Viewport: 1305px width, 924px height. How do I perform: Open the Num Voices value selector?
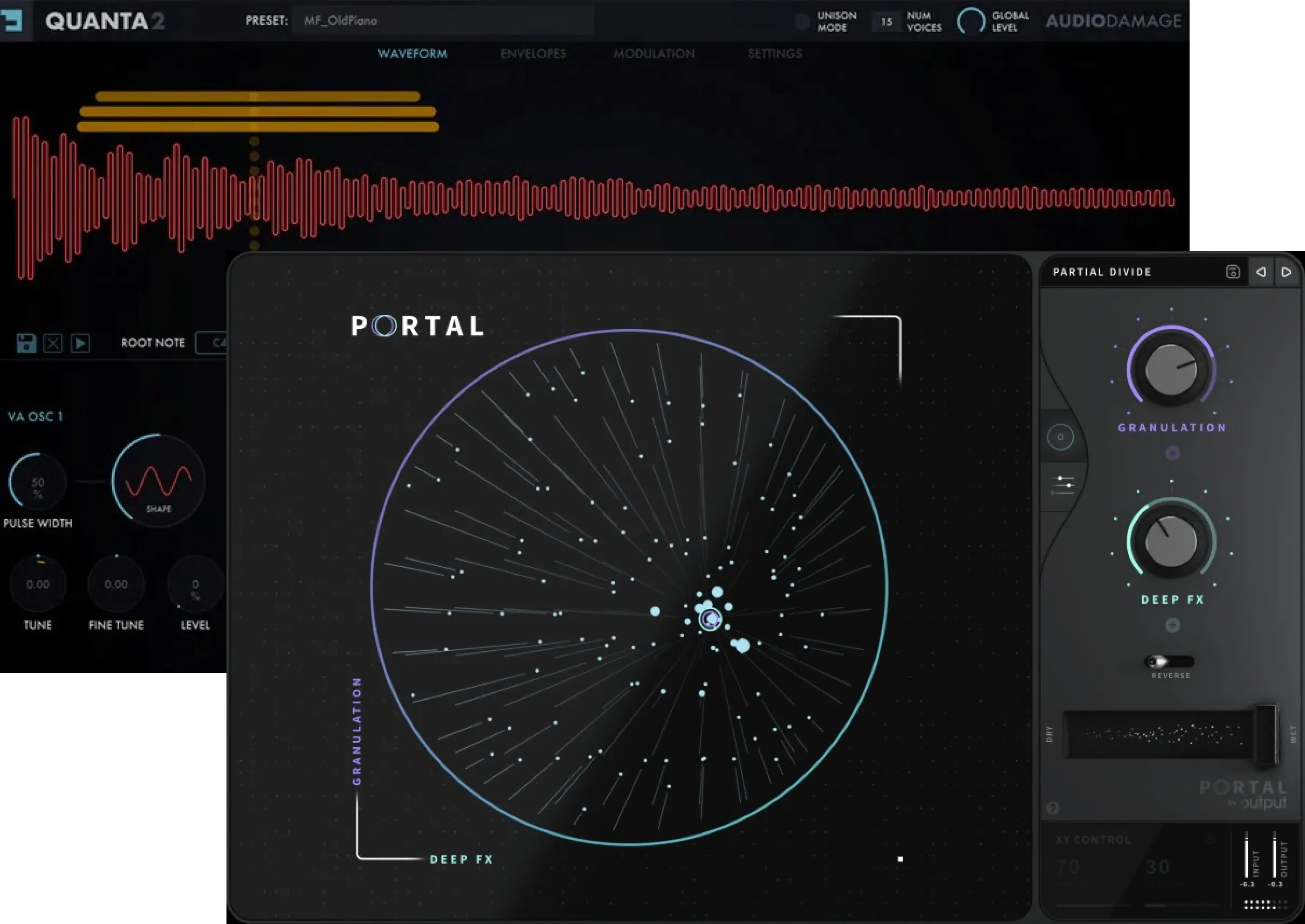coord(885,21)
